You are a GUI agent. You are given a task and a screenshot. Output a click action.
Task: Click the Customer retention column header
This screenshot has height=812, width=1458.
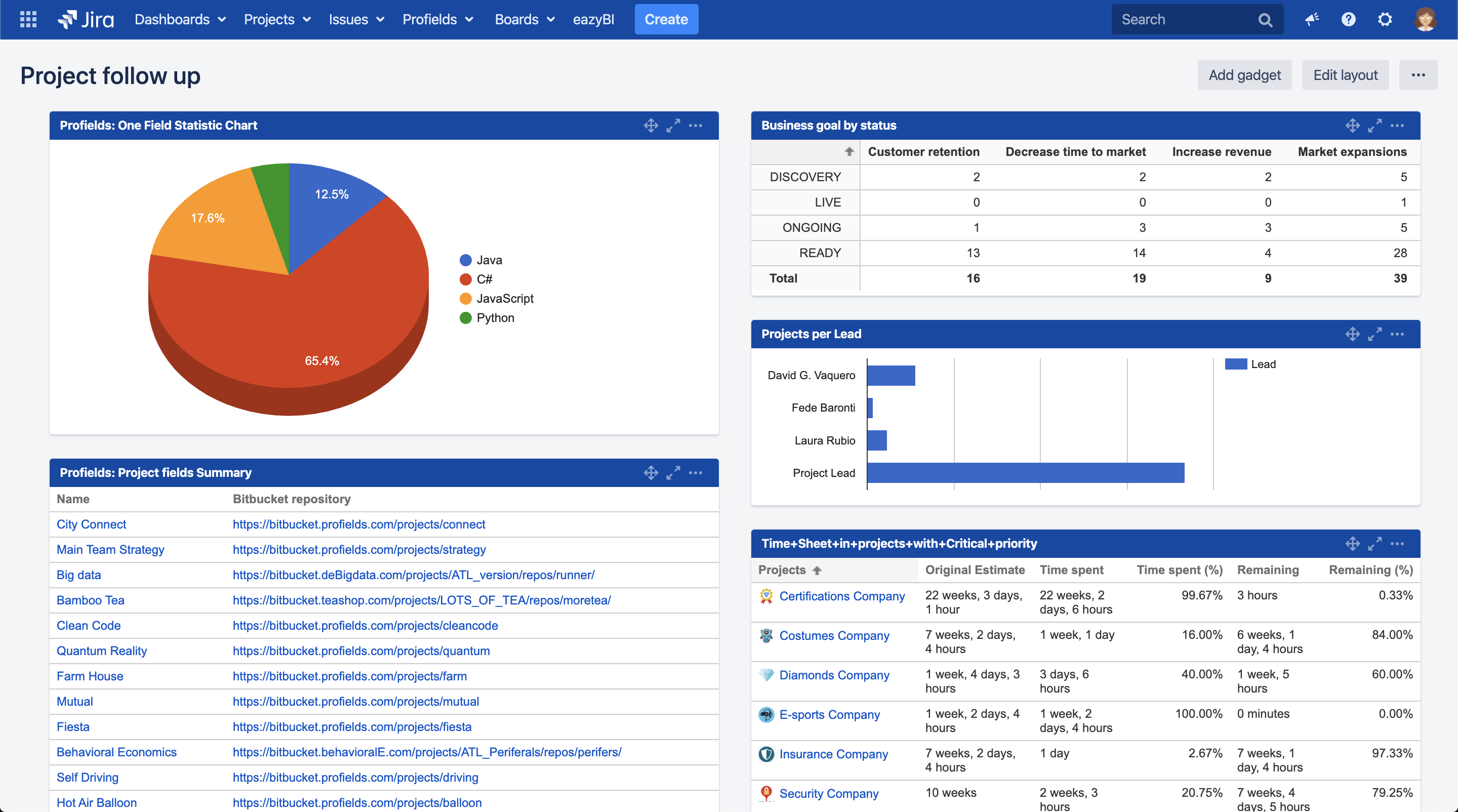(924, 152)
